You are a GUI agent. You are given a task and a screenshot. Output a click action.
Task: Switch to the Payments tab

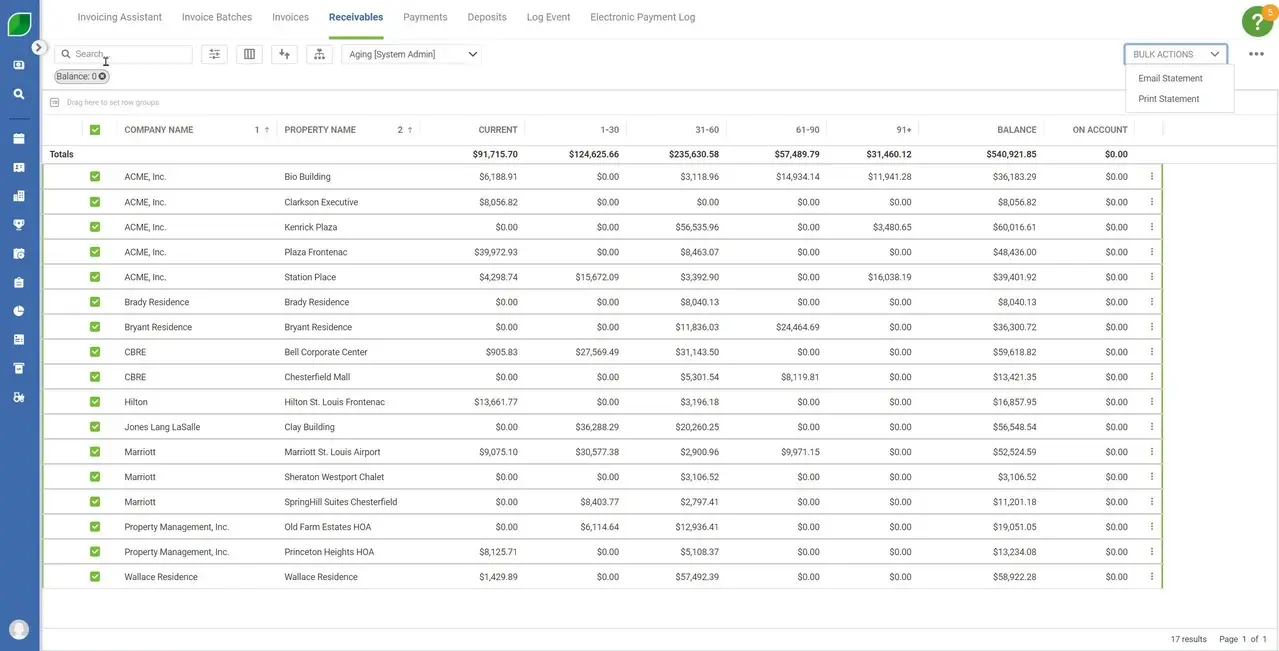(x=424, y=17)
